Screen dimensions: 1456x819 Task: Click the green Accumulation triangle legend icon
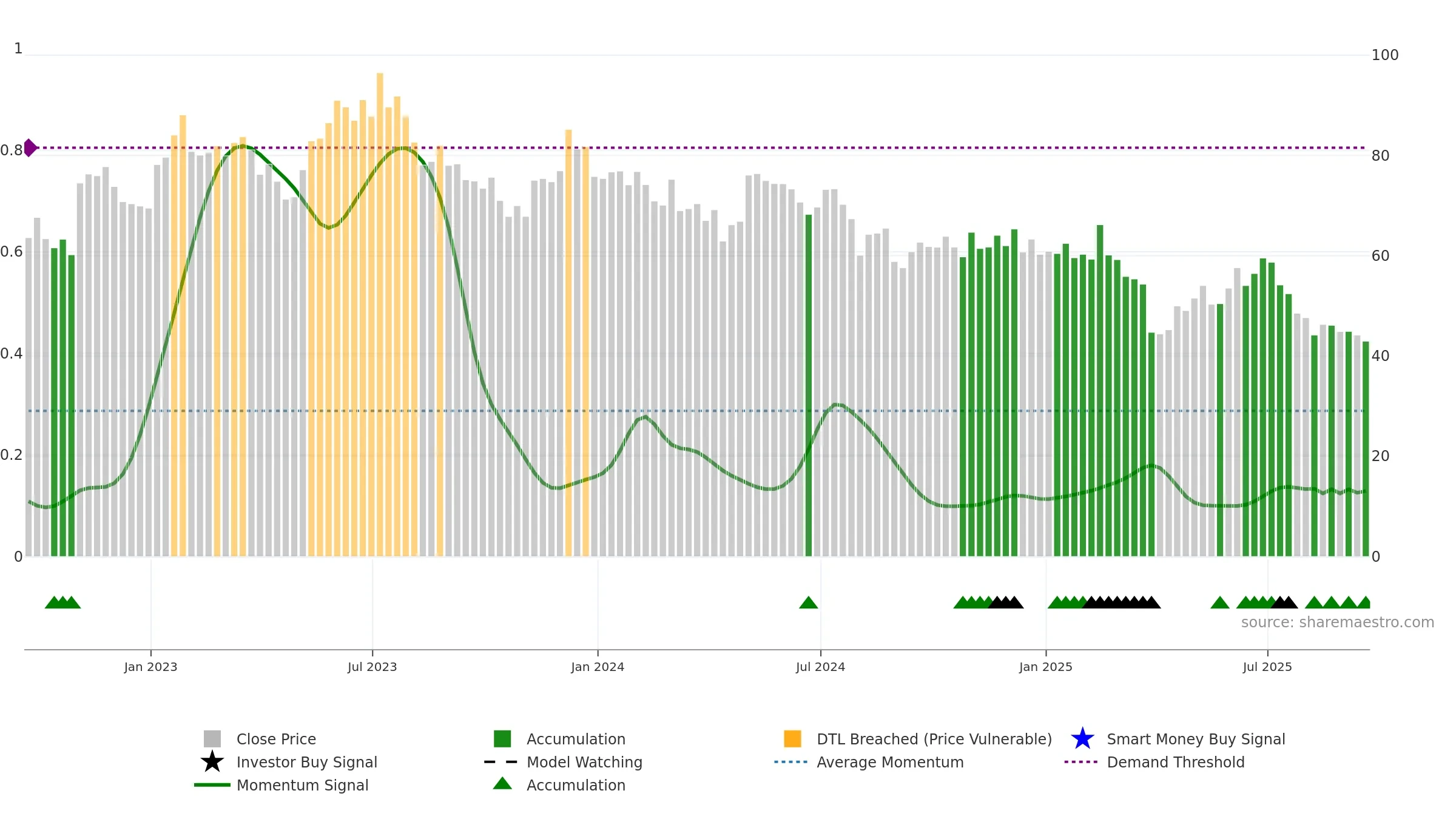502,783
